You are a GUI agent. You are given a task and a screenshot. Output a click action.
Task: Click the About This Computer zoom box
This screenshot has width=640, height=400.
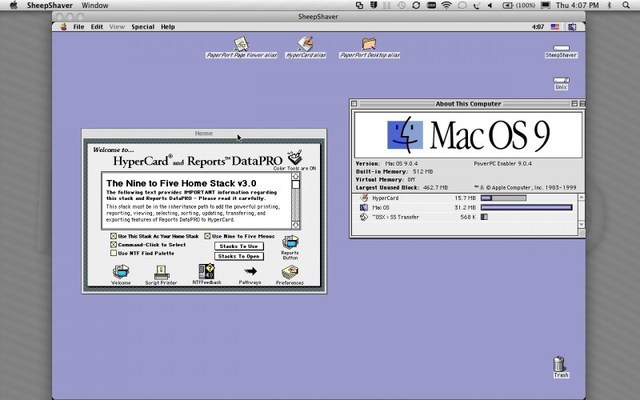pyautogui.click(x=574, y=104)
